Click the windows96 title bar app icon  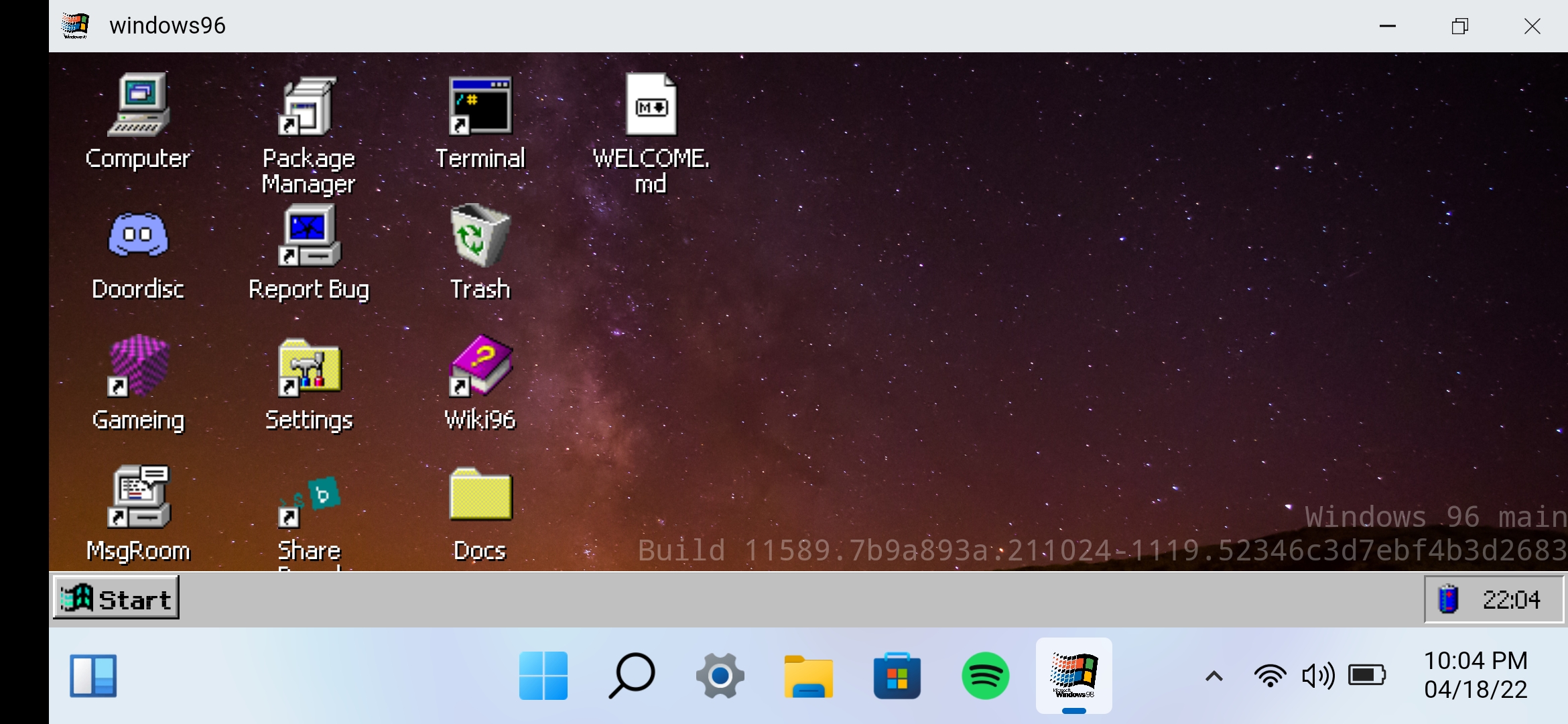pos(75,25)
